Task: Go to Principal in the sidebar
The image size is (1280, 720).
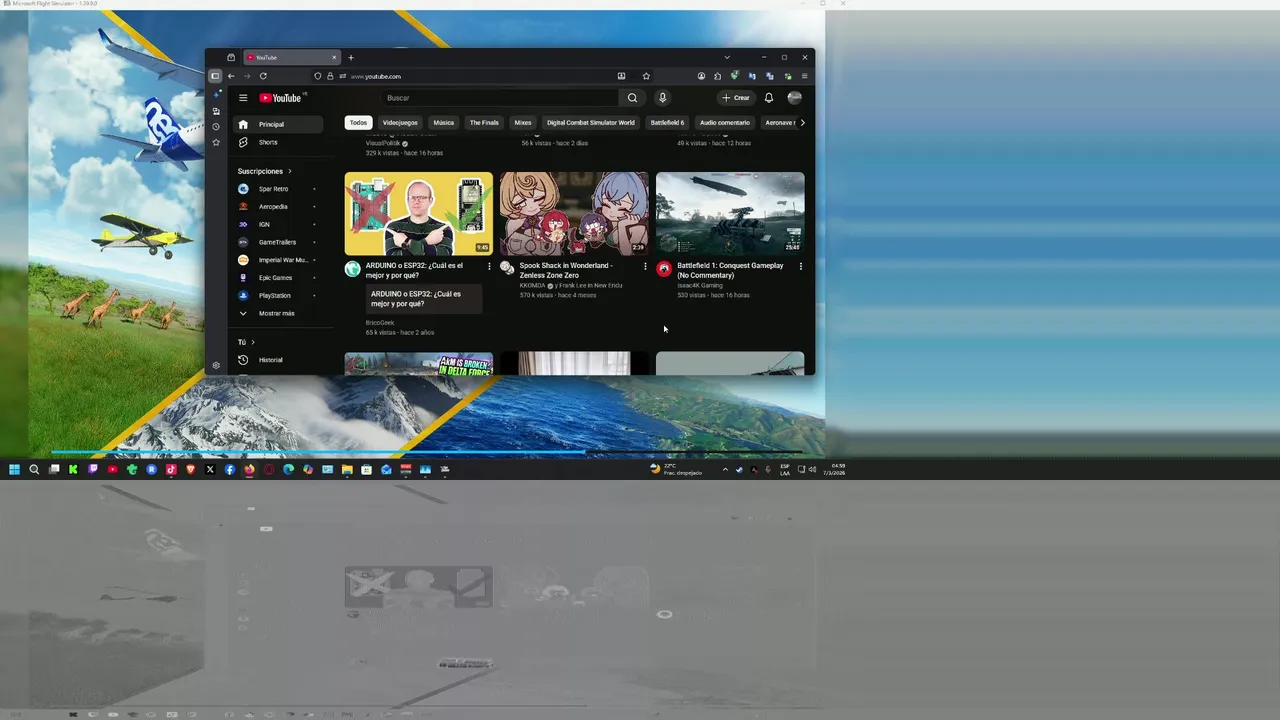Action: [278, 124]
